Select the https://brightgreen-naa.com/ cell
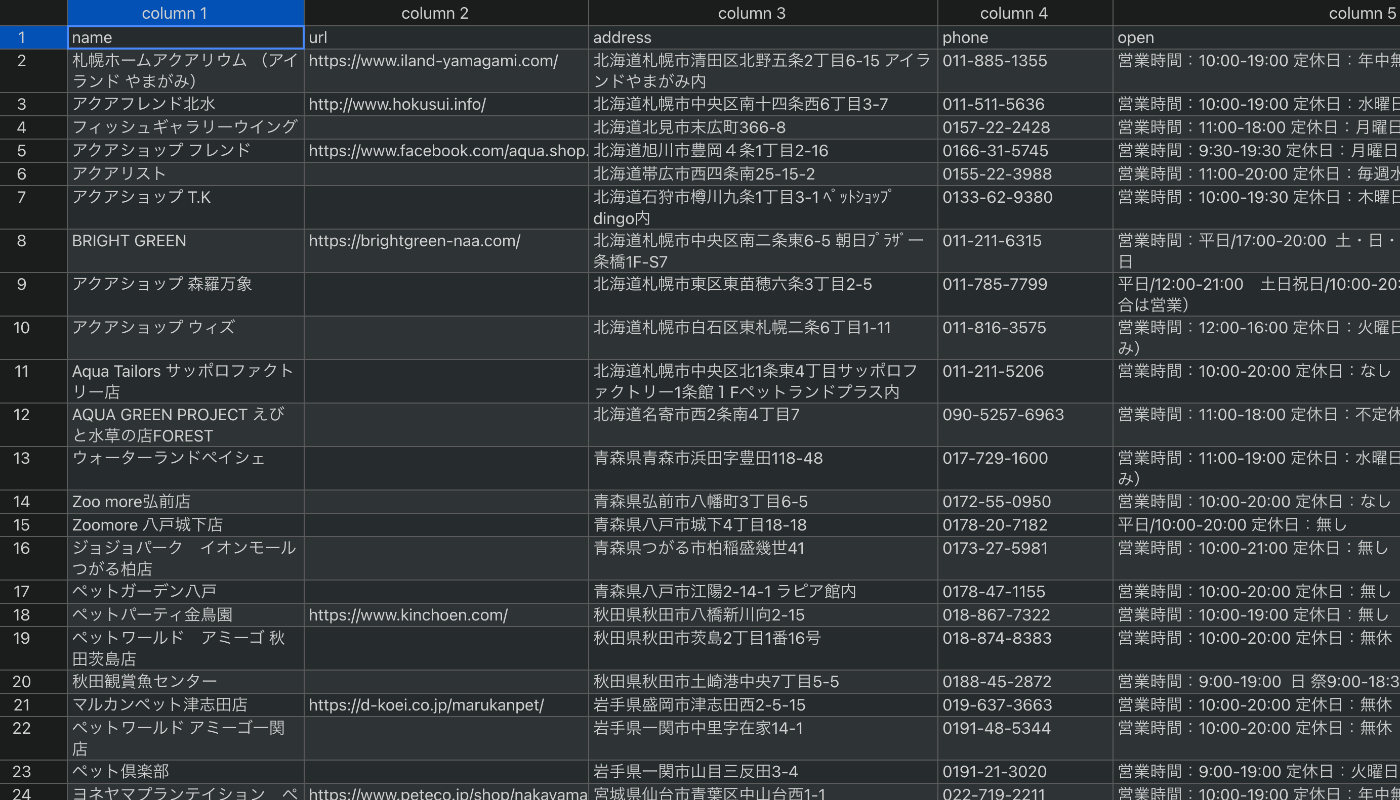 point(446,252)
